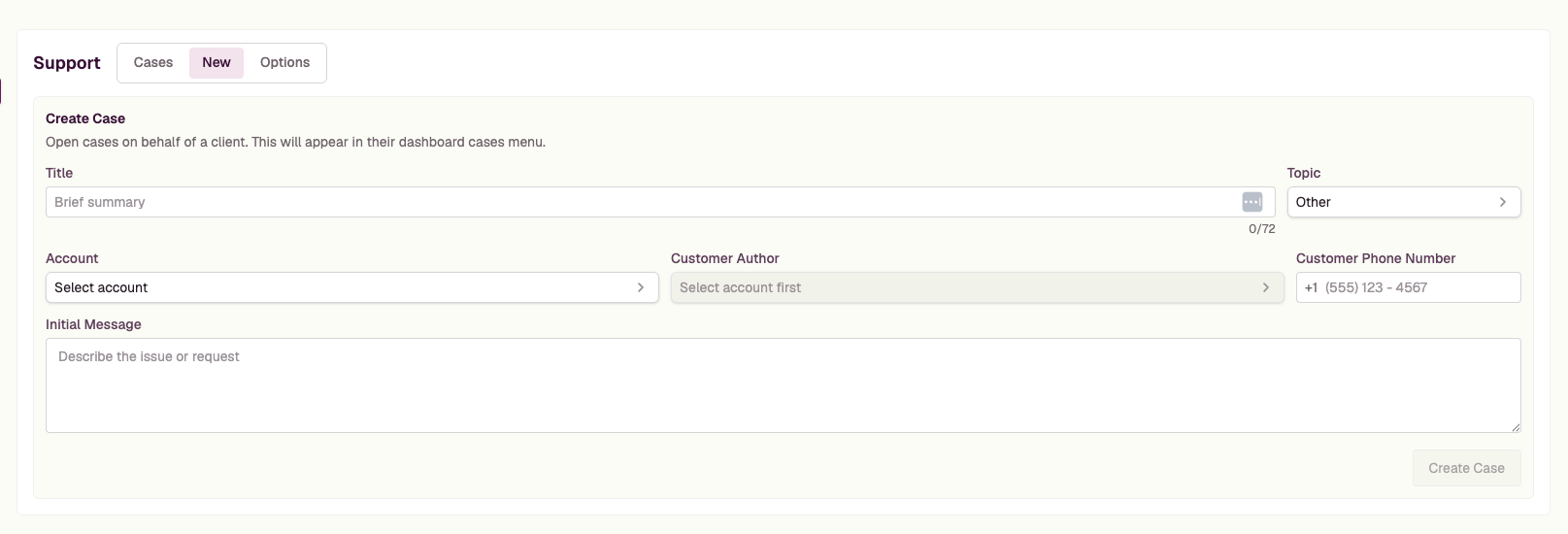The width and height of the screenshot is (1568, 534).
Task: Click into the Initial Message text area
Action: click(783, 385)
